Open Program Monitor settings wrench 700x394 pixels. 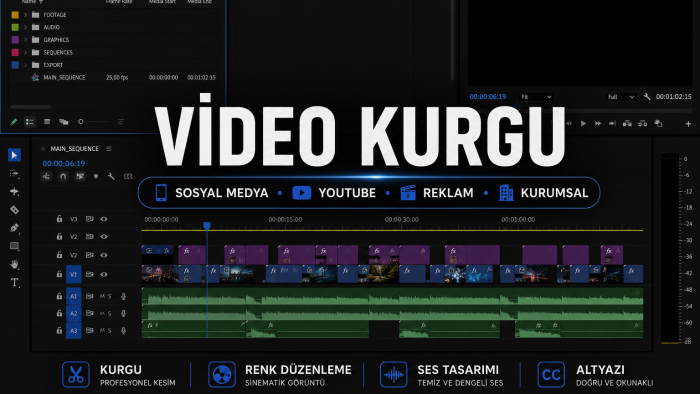[647, 96]
